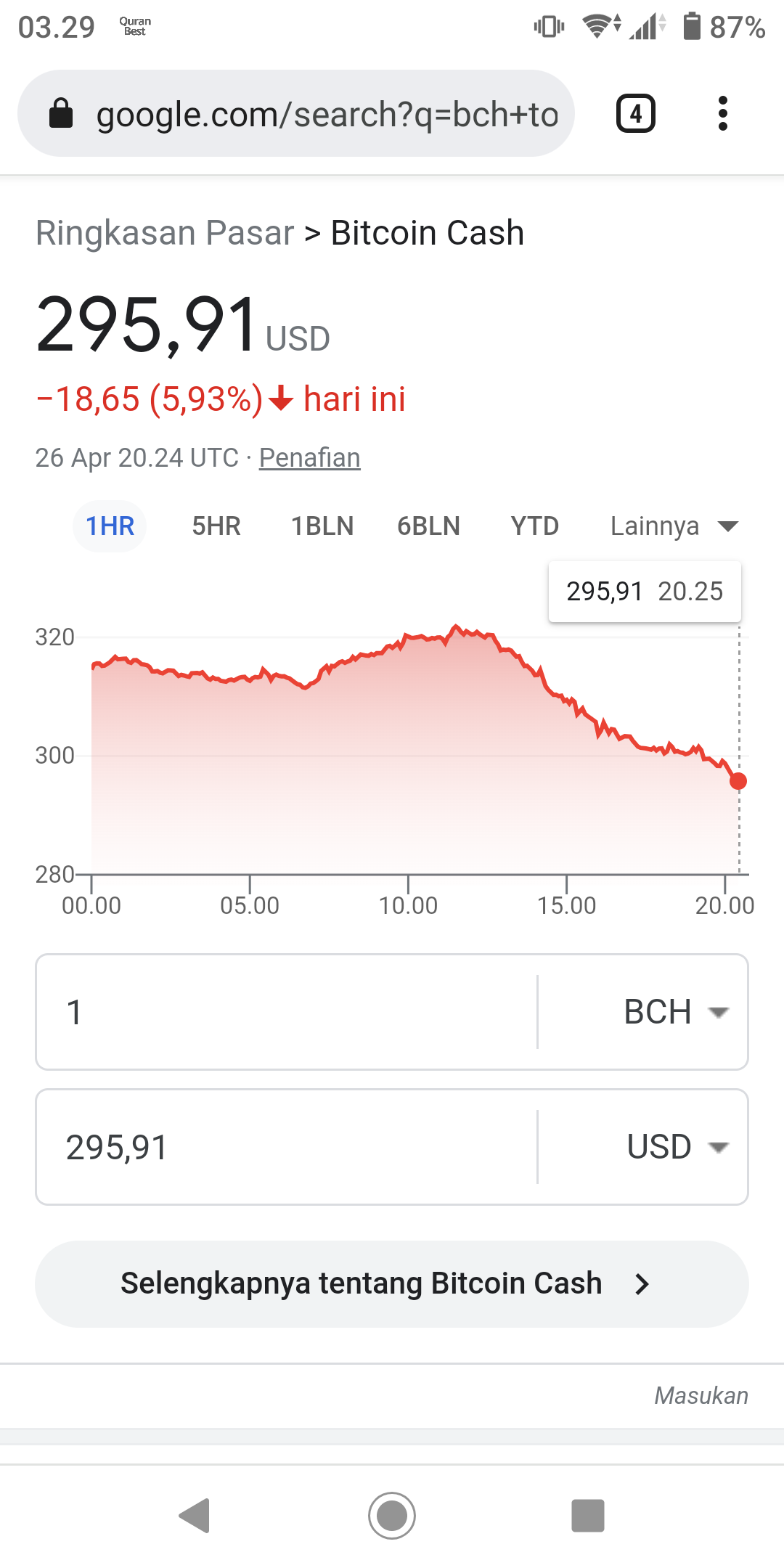Tap Android recent apps square button
This screenshot has width=784, height=1568.
point(588,1515)
